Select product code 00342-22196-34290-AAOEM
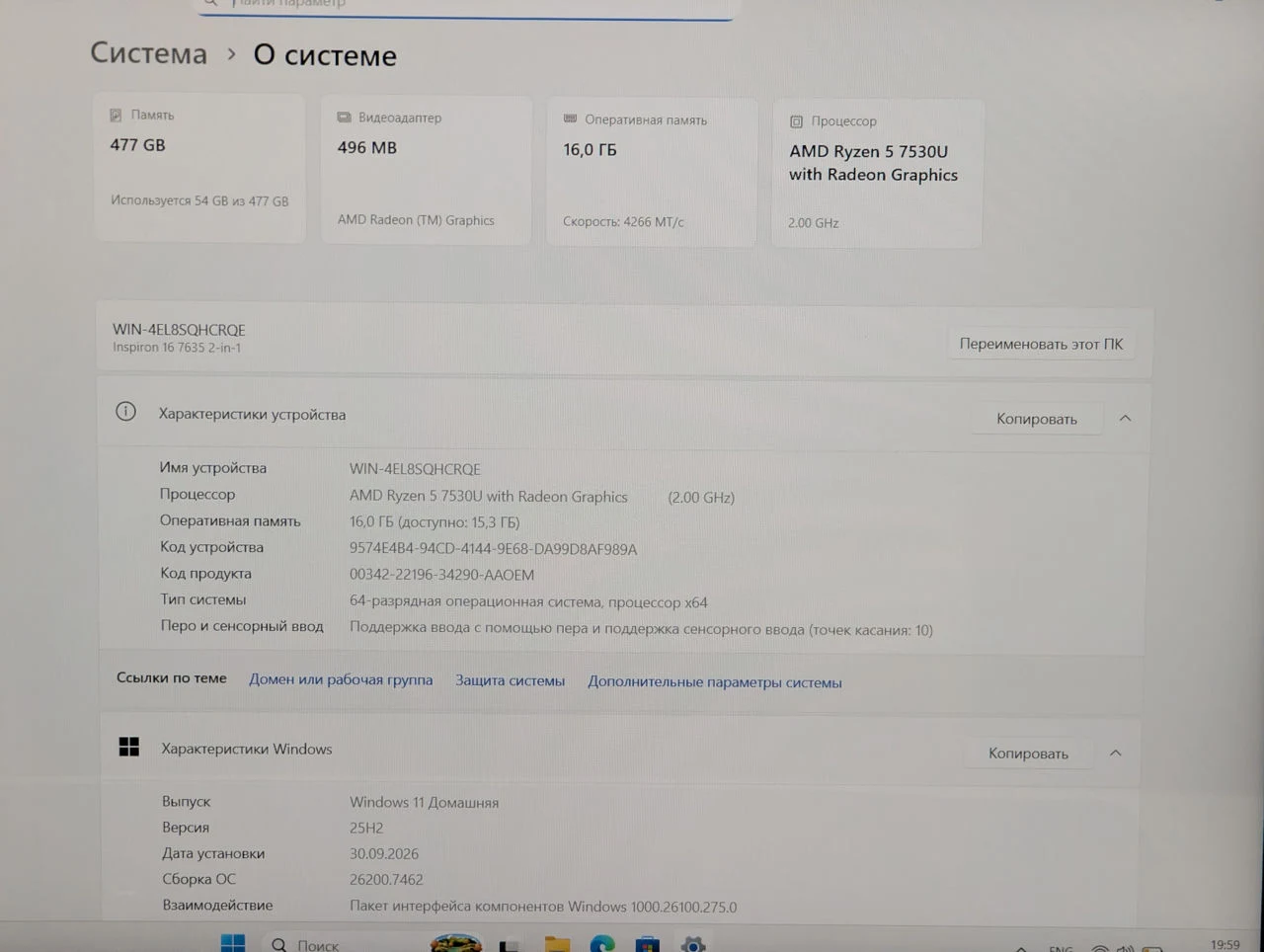The image size is (1264, 952). [x=441, y=575]
